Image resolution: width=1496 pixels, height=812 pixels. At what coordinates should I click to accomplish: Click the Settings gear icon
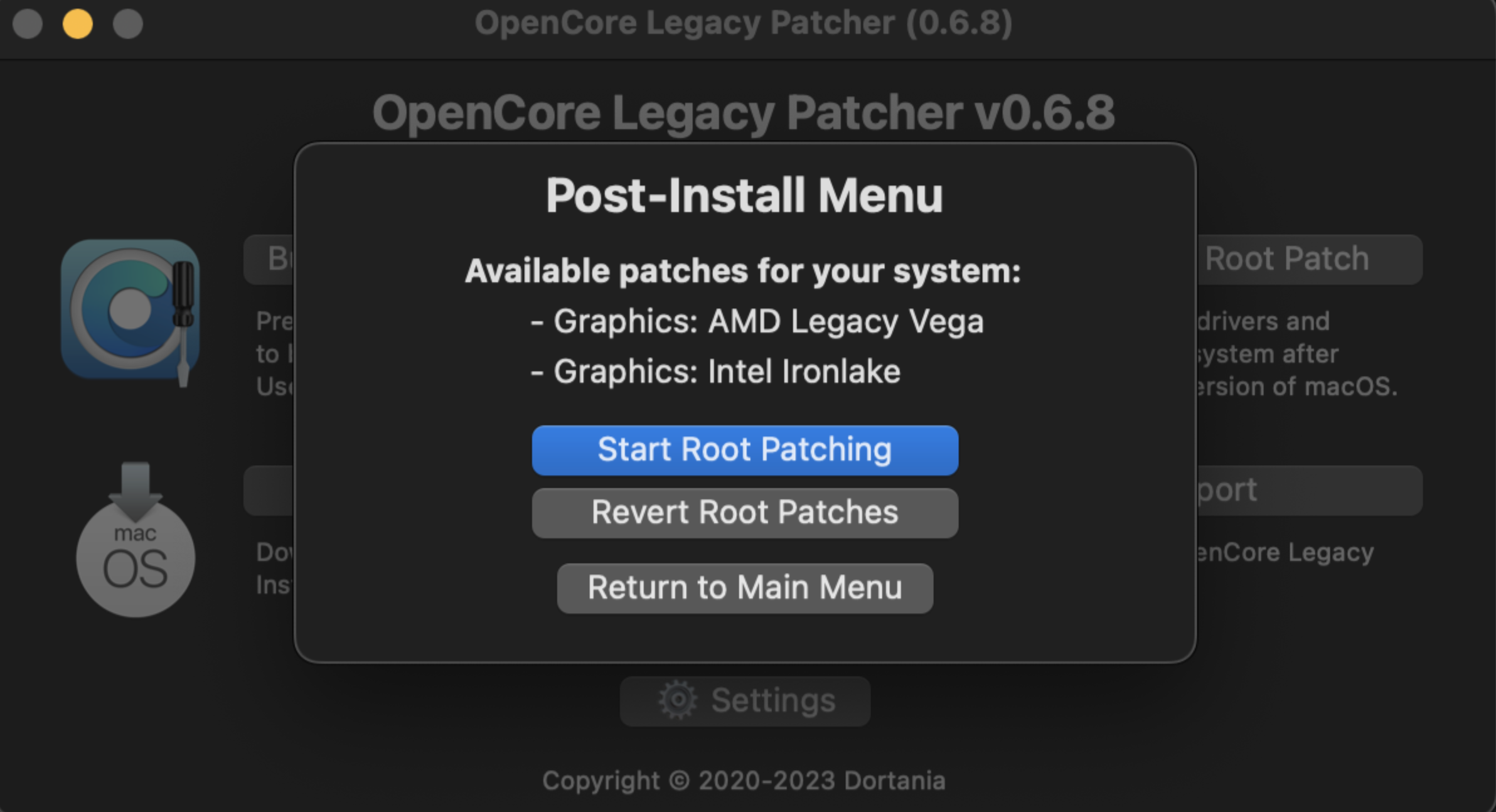tap(678, 700)
